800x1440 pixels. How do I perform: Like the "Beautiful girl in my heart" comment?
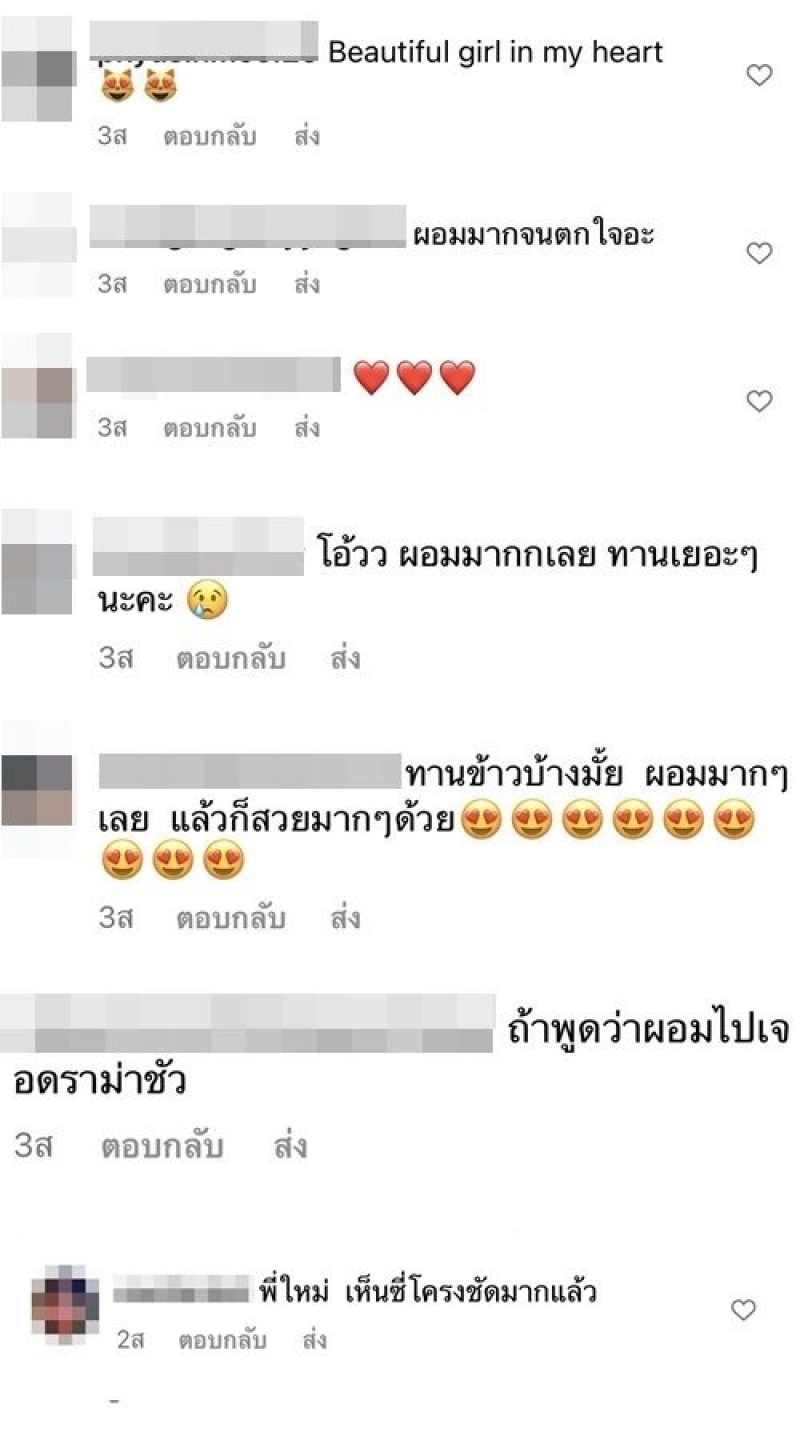(760, 75)
